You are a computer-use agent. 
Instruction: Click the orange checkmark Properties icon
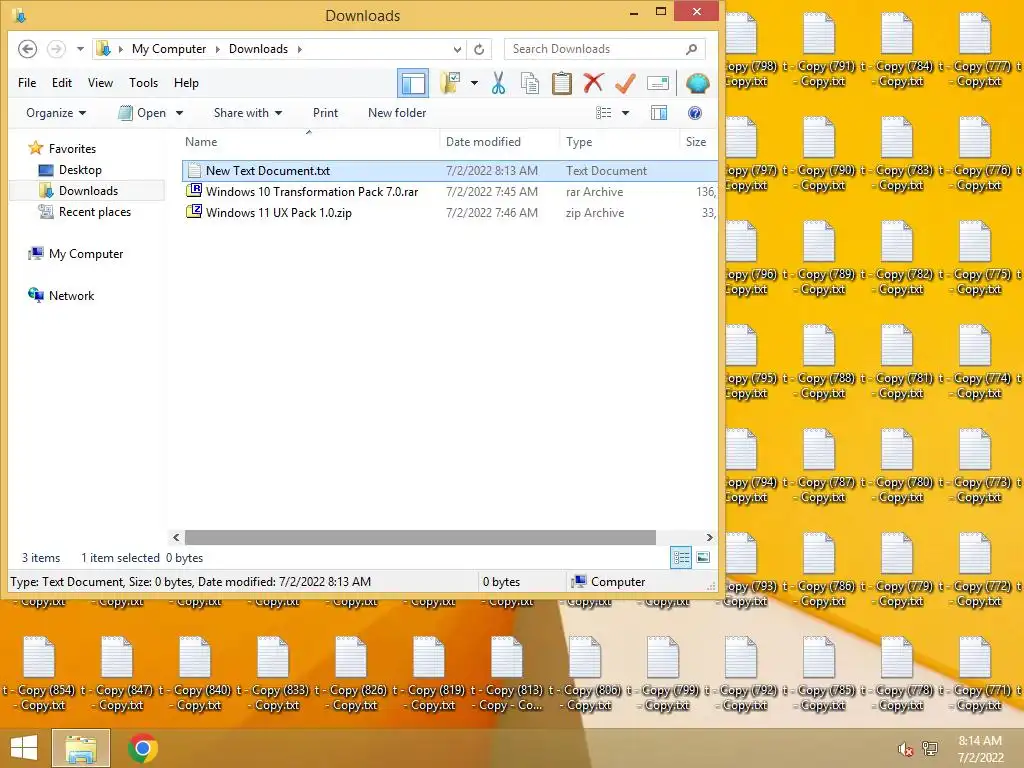(x=625, y=83)
